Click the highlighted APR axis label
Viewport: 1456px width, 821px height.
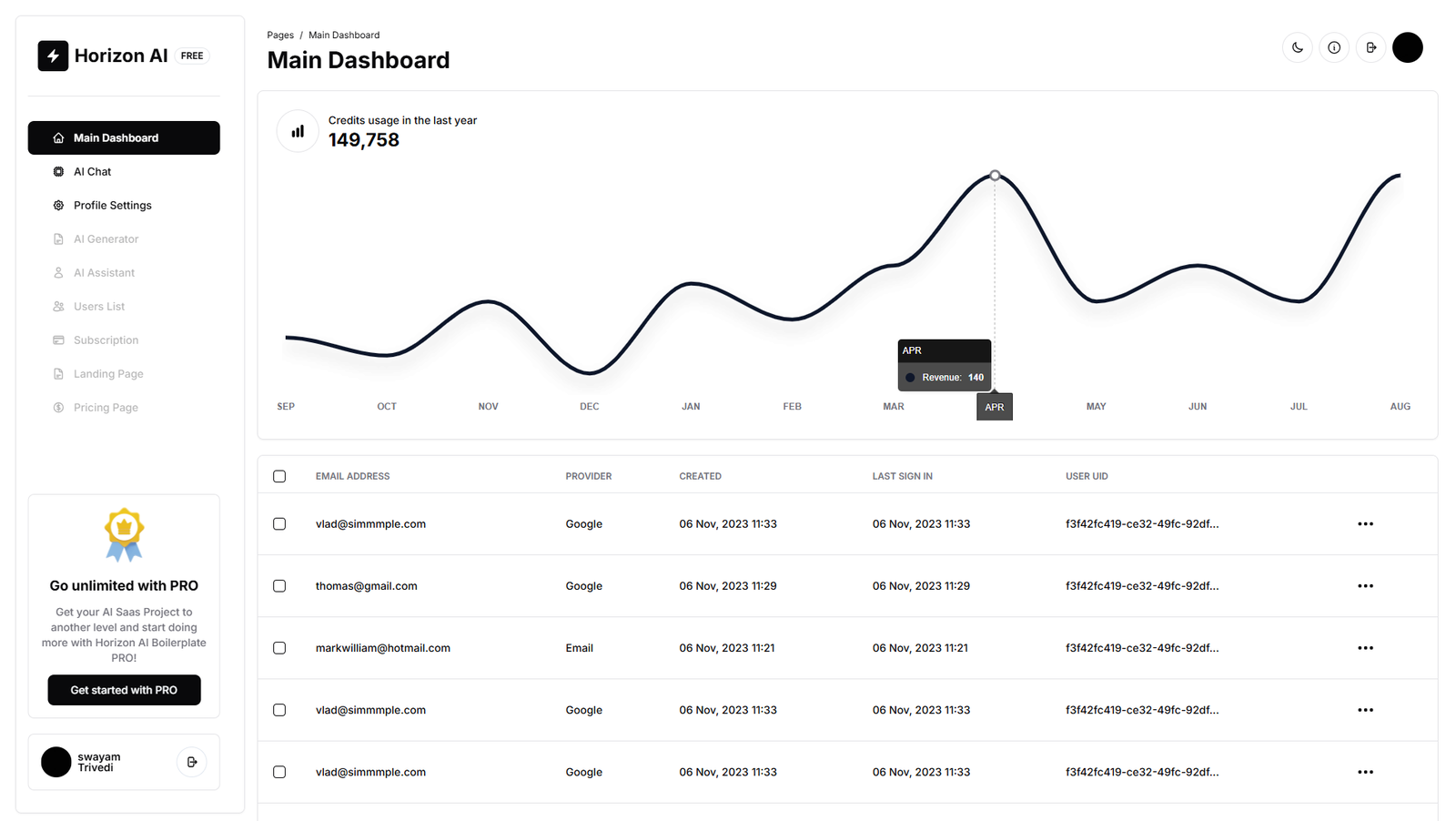click(x=995, y=407)
